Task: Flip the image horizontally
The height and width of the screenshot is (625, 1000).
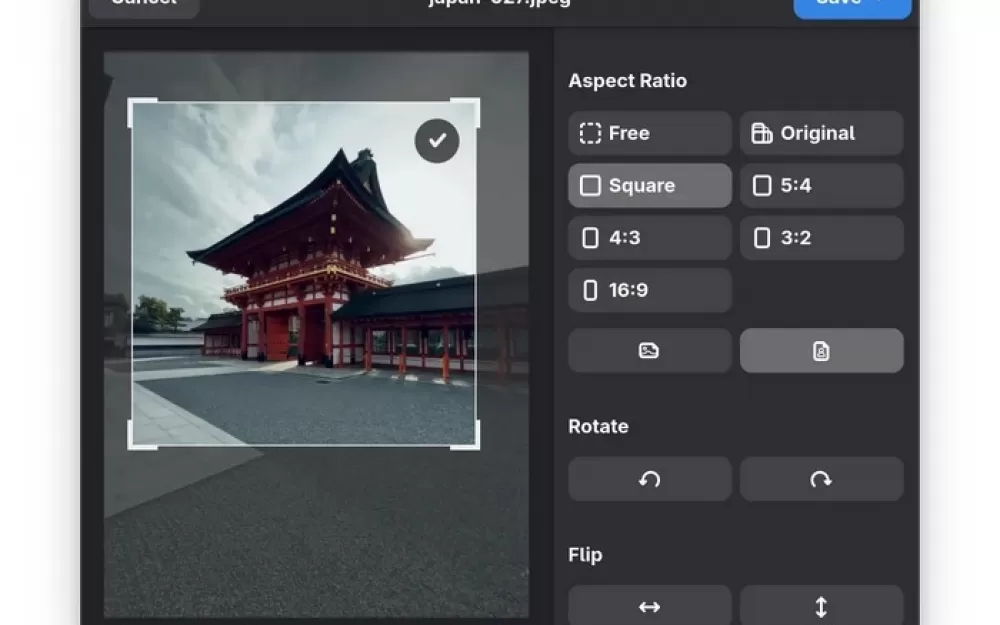Action: (649, 606)
